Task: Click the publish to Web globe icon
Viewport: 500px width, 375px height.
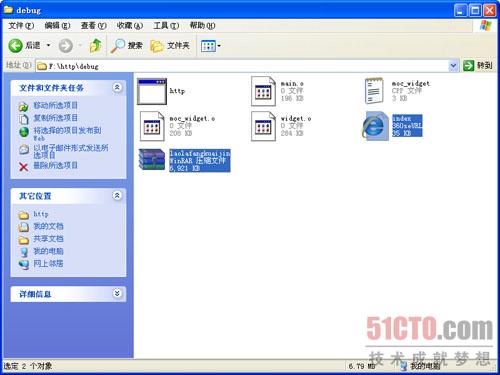Action: pyautogui.click(x=24, y=132)
